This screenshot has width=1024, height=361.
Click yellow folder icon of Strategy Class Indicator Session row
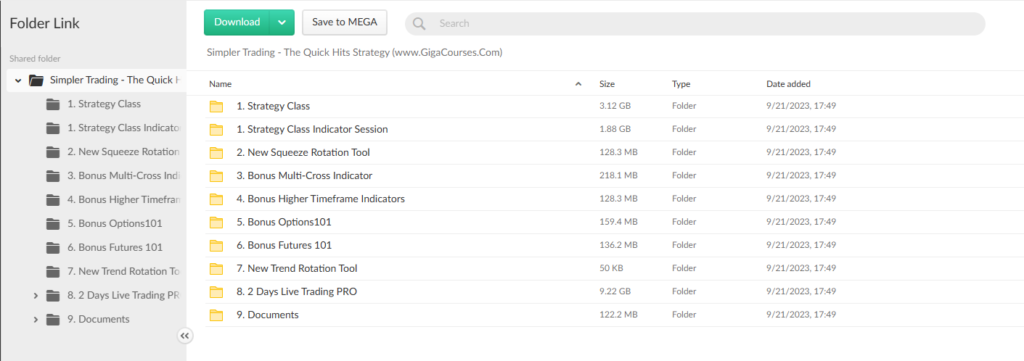click(216, 130)
